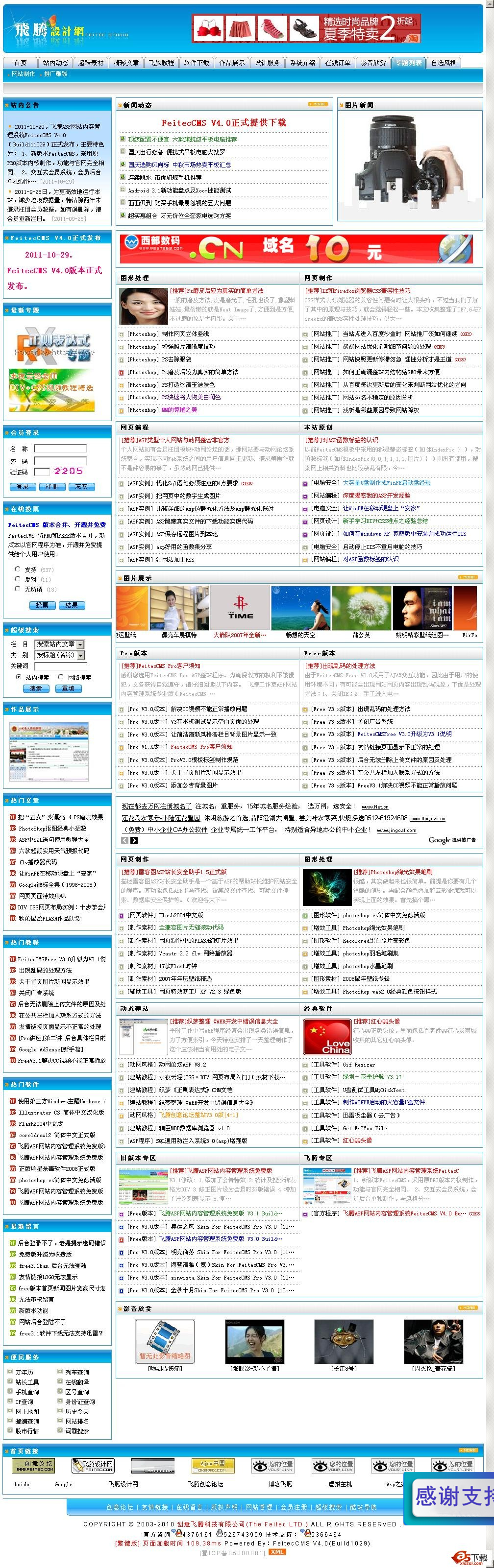Open the 长江8号 video thumbnail
Screen dimensions: 494x1568
tap(344, 1342)
